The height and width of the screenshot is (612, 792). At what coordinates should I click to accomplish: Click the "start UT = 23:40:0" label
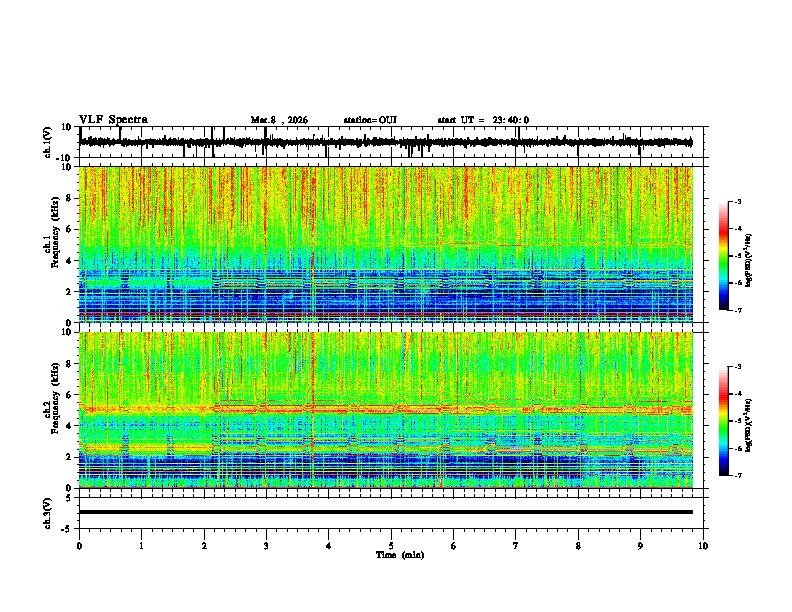[483, 120]
